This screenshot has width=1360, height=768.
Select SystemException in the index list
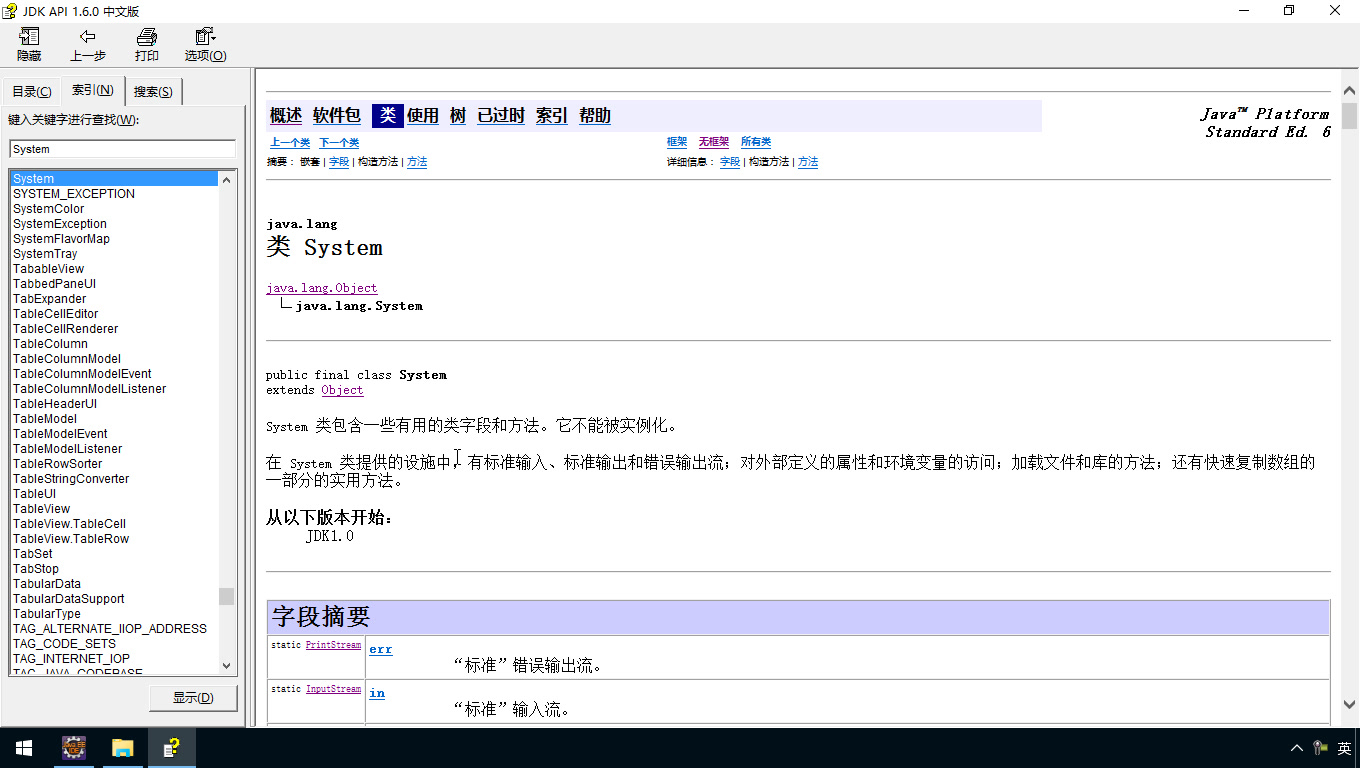pyautogui.click(x=60, y=224)
